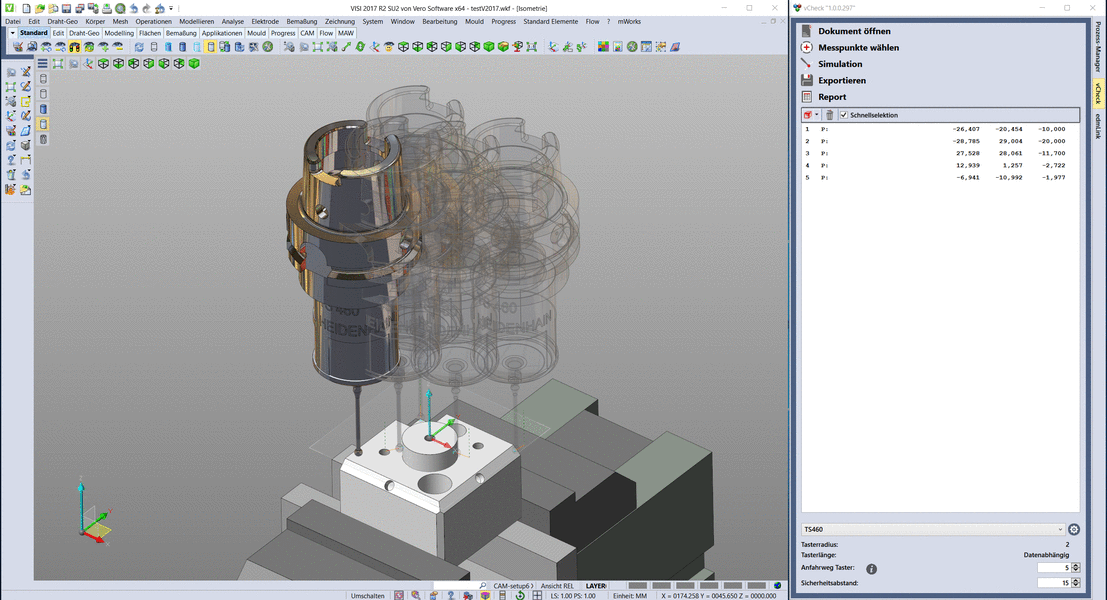Viewport: 1107px width, 600px height.
Task: Click the settings gear next to the TS460 dropdown
Action: pyautogui.click(x=1074, y=529)
